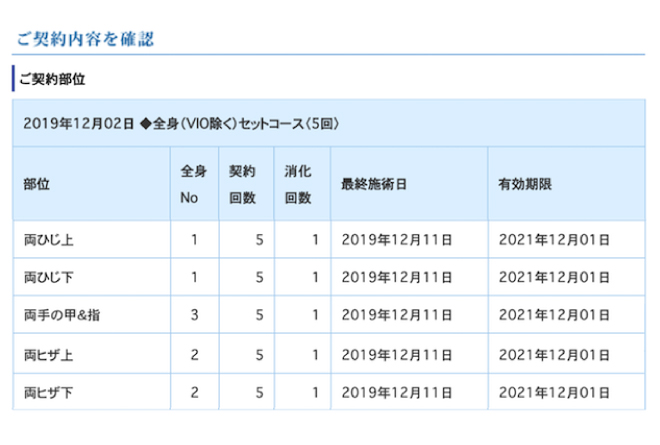Click 全身No value 3 for 両手の甲&指
This screenshot has height=445, width=660.
tap(195, 315)
